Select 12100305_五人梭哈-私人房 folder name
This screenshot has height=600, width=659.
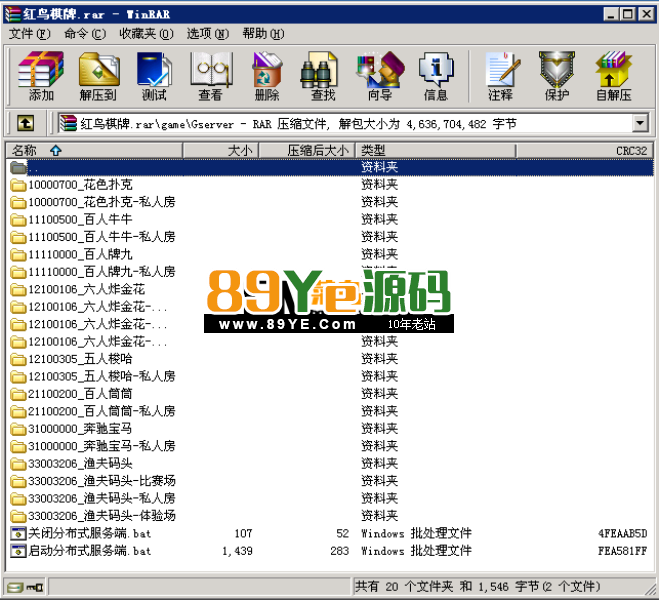102,376
